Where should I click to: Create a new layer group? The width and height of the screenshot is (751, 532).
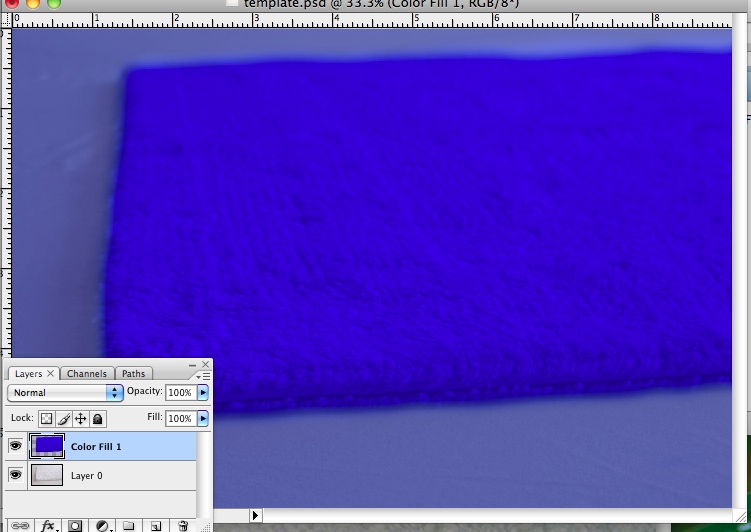[128, 525]
